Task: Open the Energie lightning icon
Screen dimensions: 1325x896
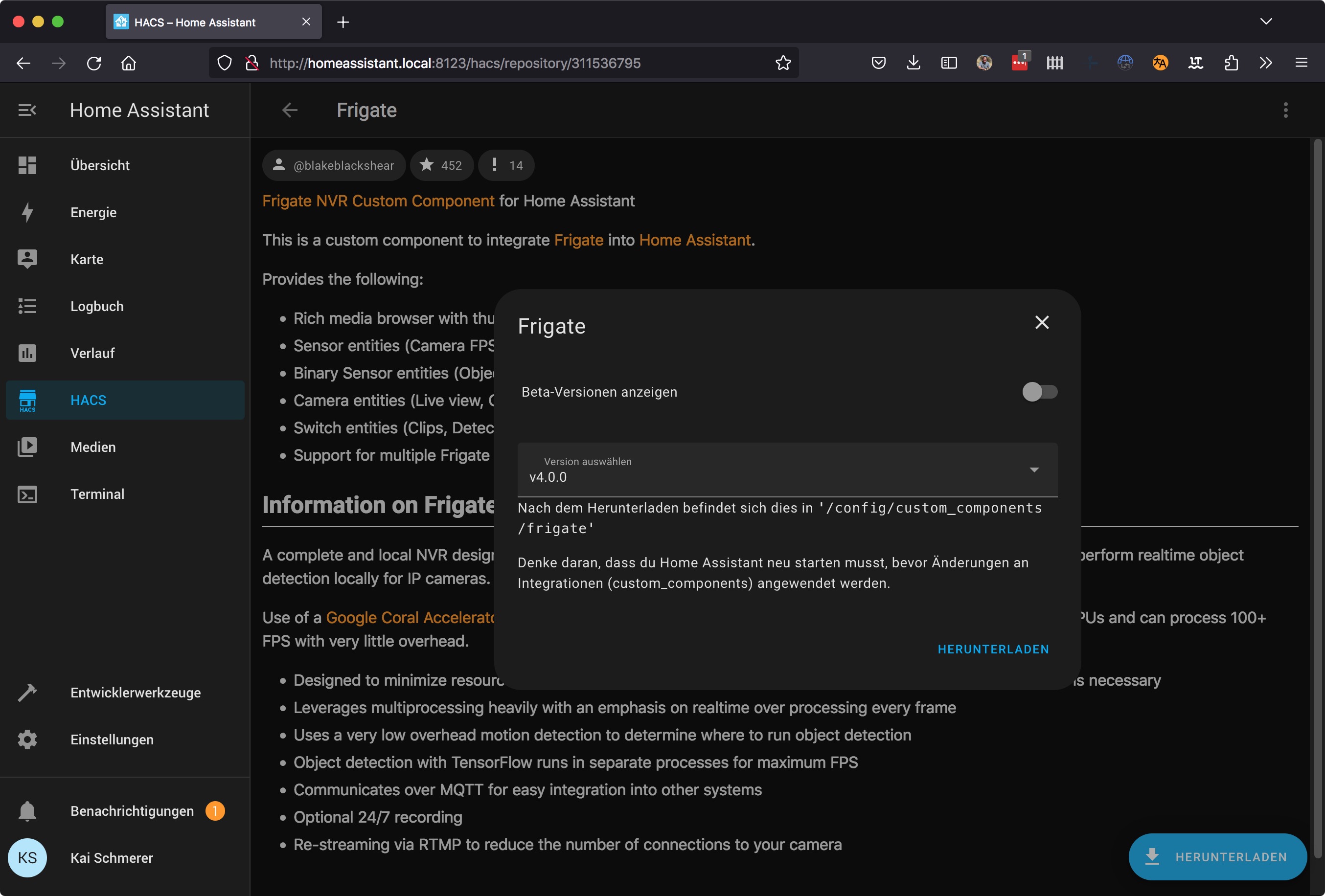Action: click(27, 212)
